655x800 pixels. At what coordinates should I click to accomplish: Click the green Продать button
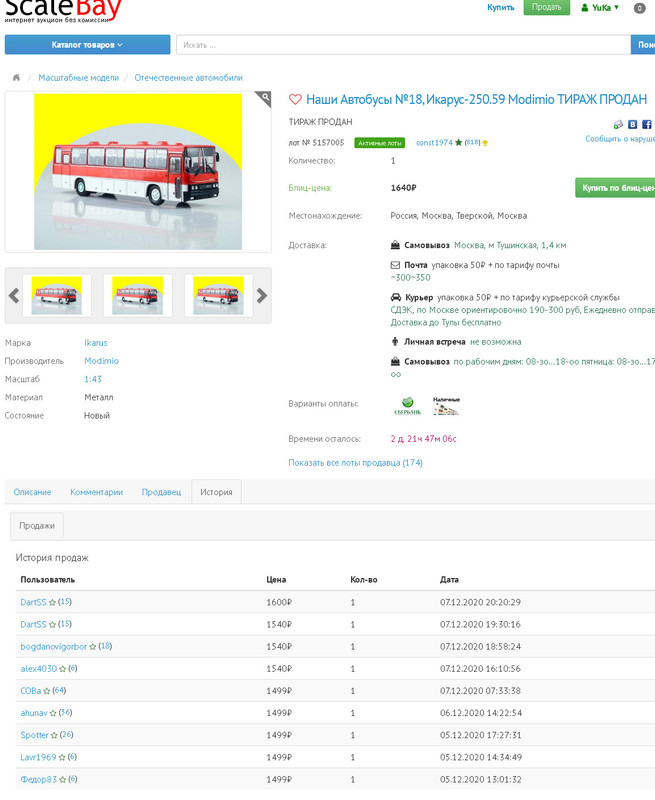546,7
